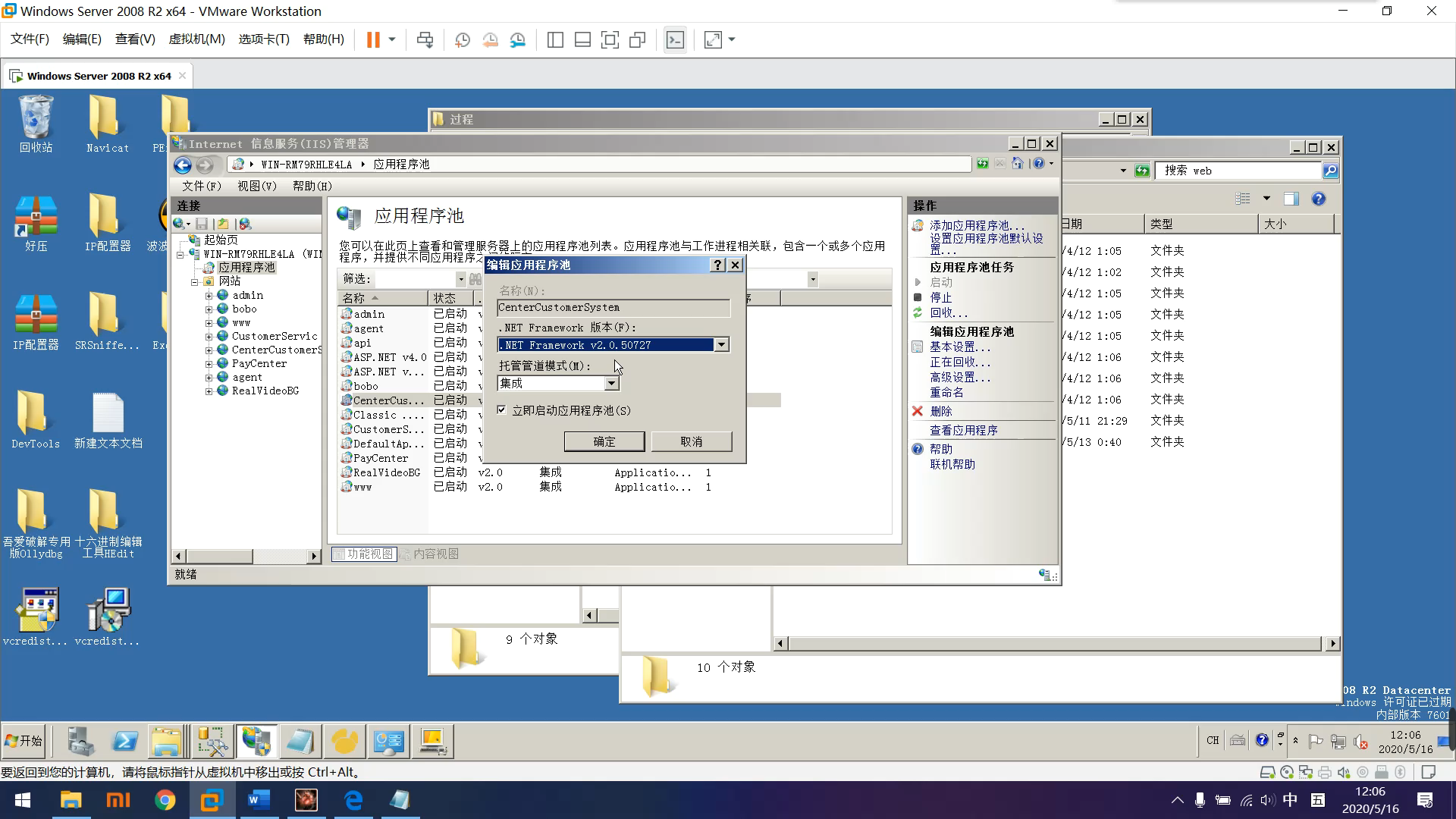
Task: Enter VMware full screen mode icon
Action: tap(610, 40)
